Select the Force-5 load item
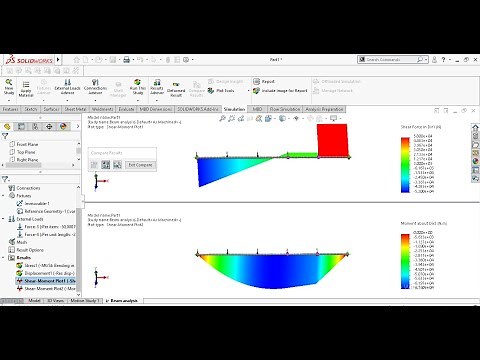The image size is (480, 360). (x=46, y=227)
